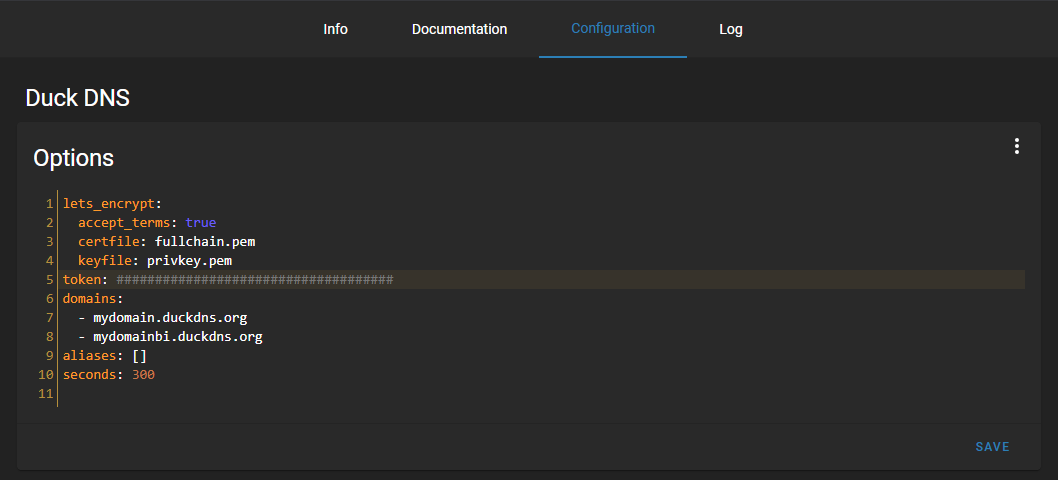Switch to the Log tab

coord(731,29)
